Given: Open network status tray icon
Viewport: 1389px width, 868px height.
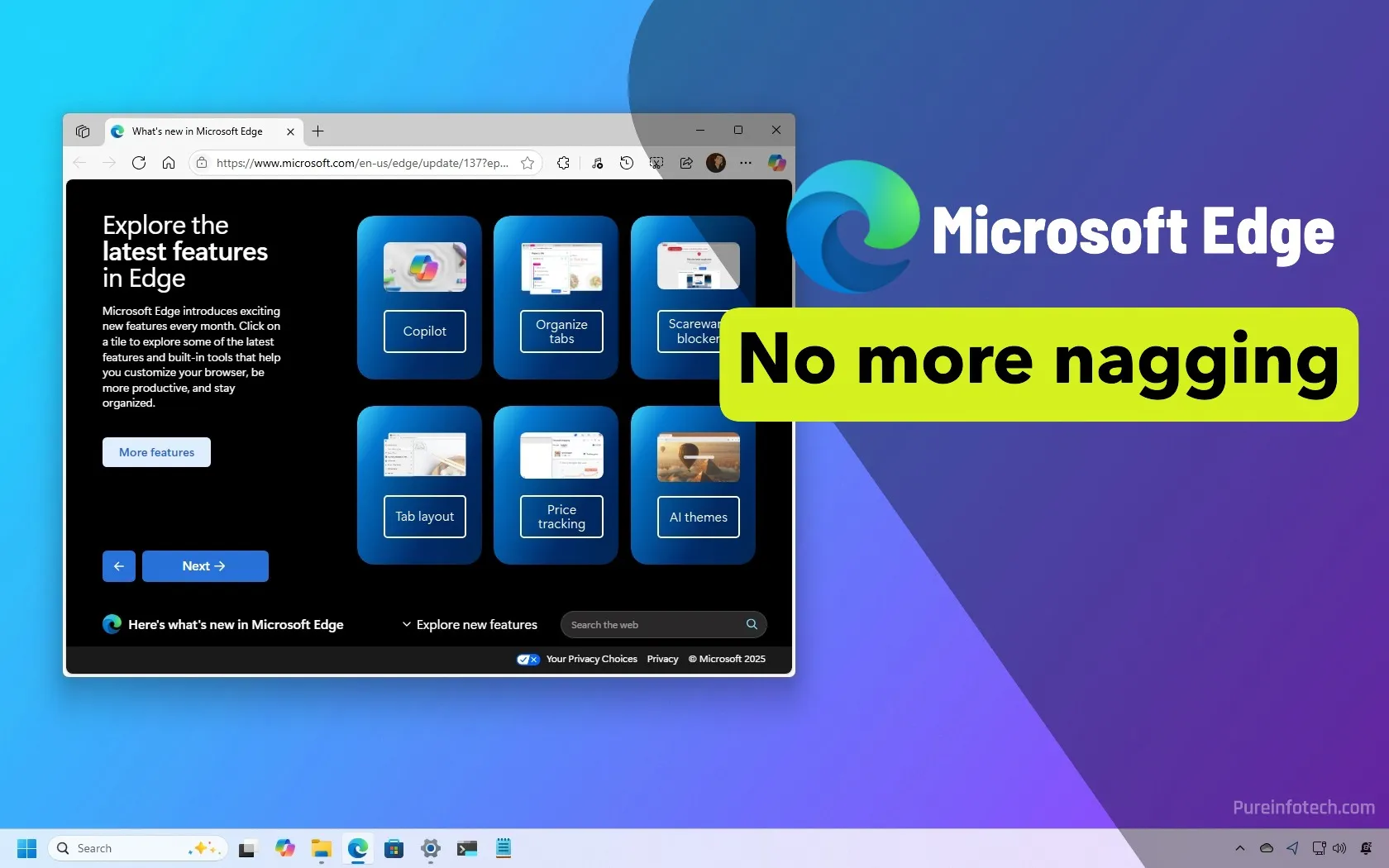Looking at the screenshot, I should [1319, 848].
